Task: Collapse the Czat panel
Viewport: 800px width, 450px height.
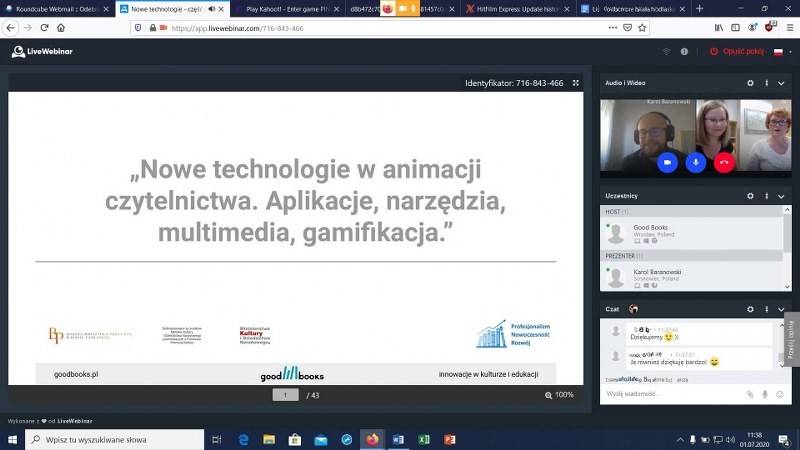Action: pos(781,308)
